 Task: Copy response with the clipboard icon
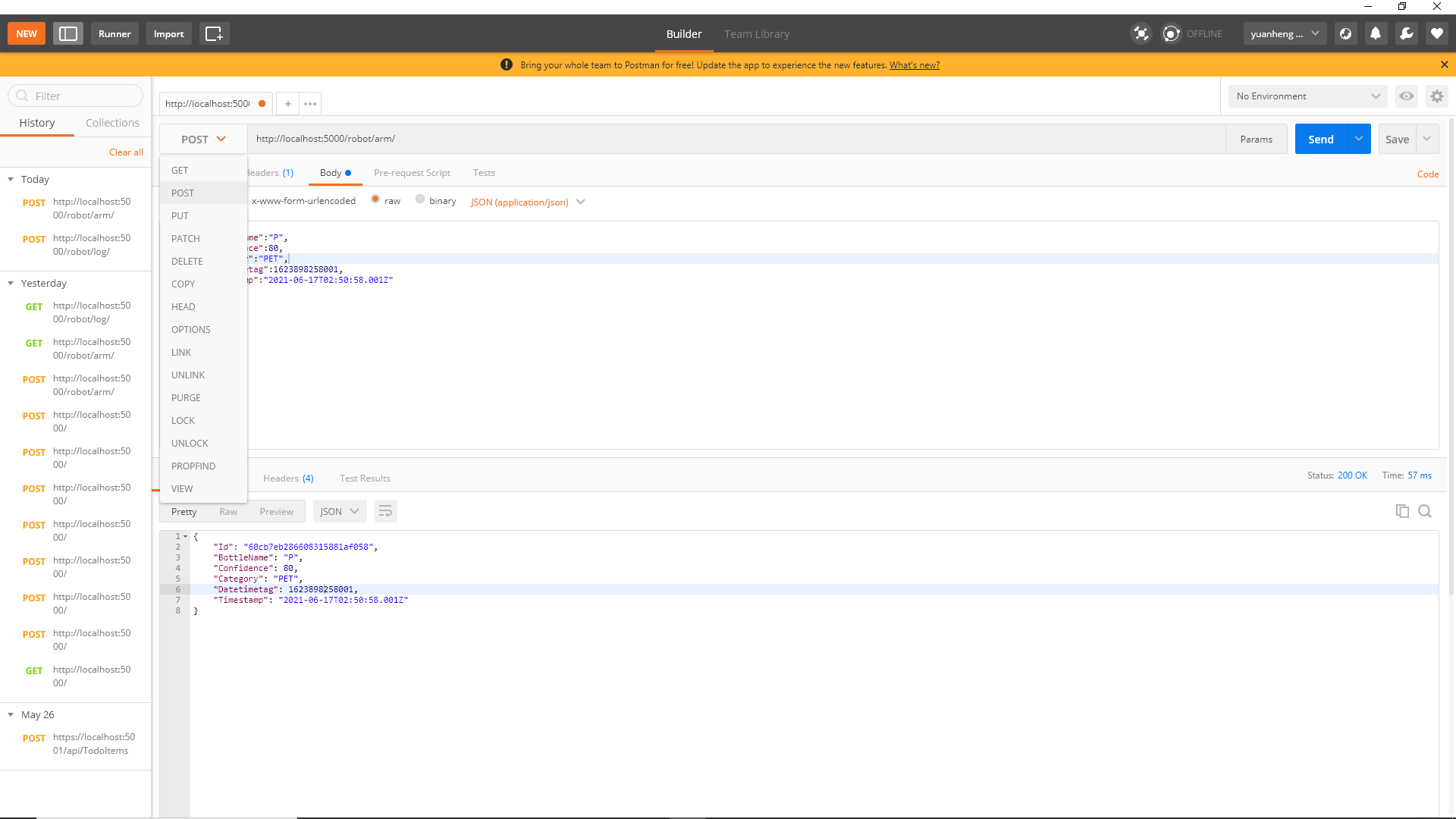point(1402,511)
